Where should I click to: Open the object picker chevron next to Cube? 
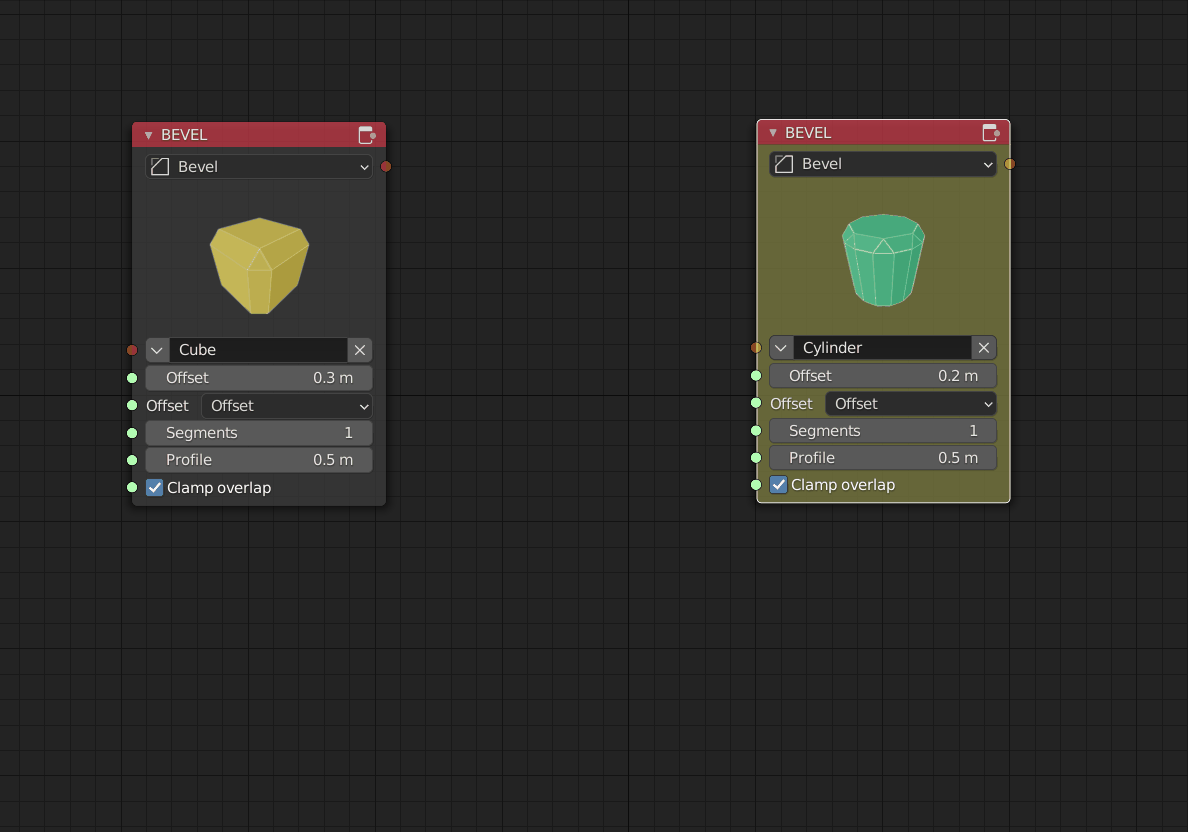pyautogui.click(x=157, y=350)
